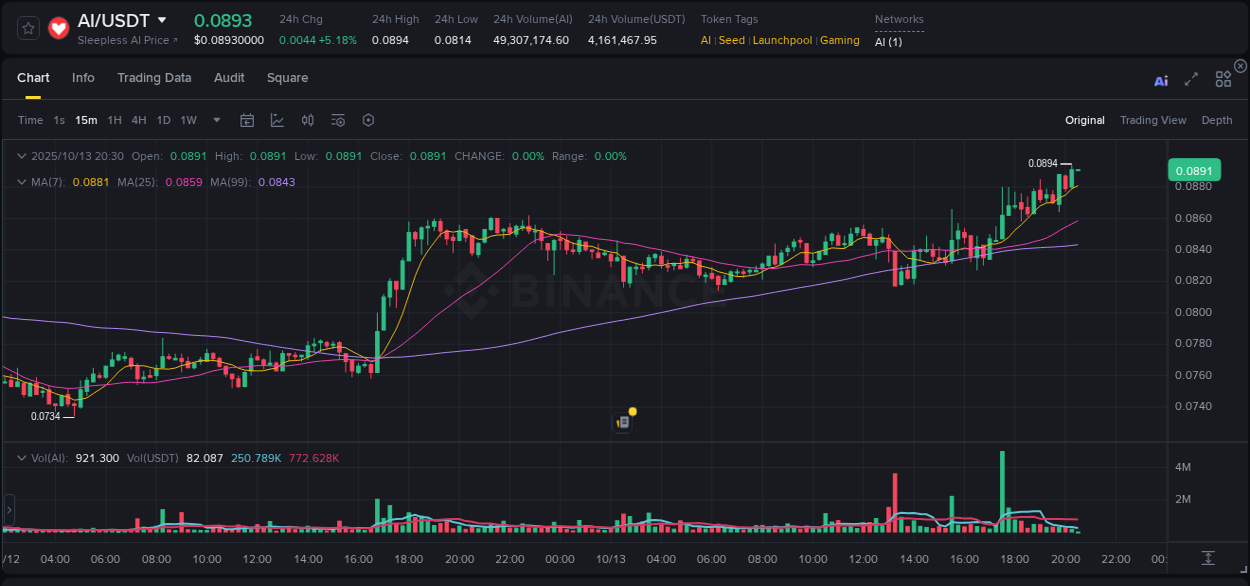The width and height of the screenshot is (1250, 586).
Task: Expand the chart to fullscreen
Action: point(1191,79)
